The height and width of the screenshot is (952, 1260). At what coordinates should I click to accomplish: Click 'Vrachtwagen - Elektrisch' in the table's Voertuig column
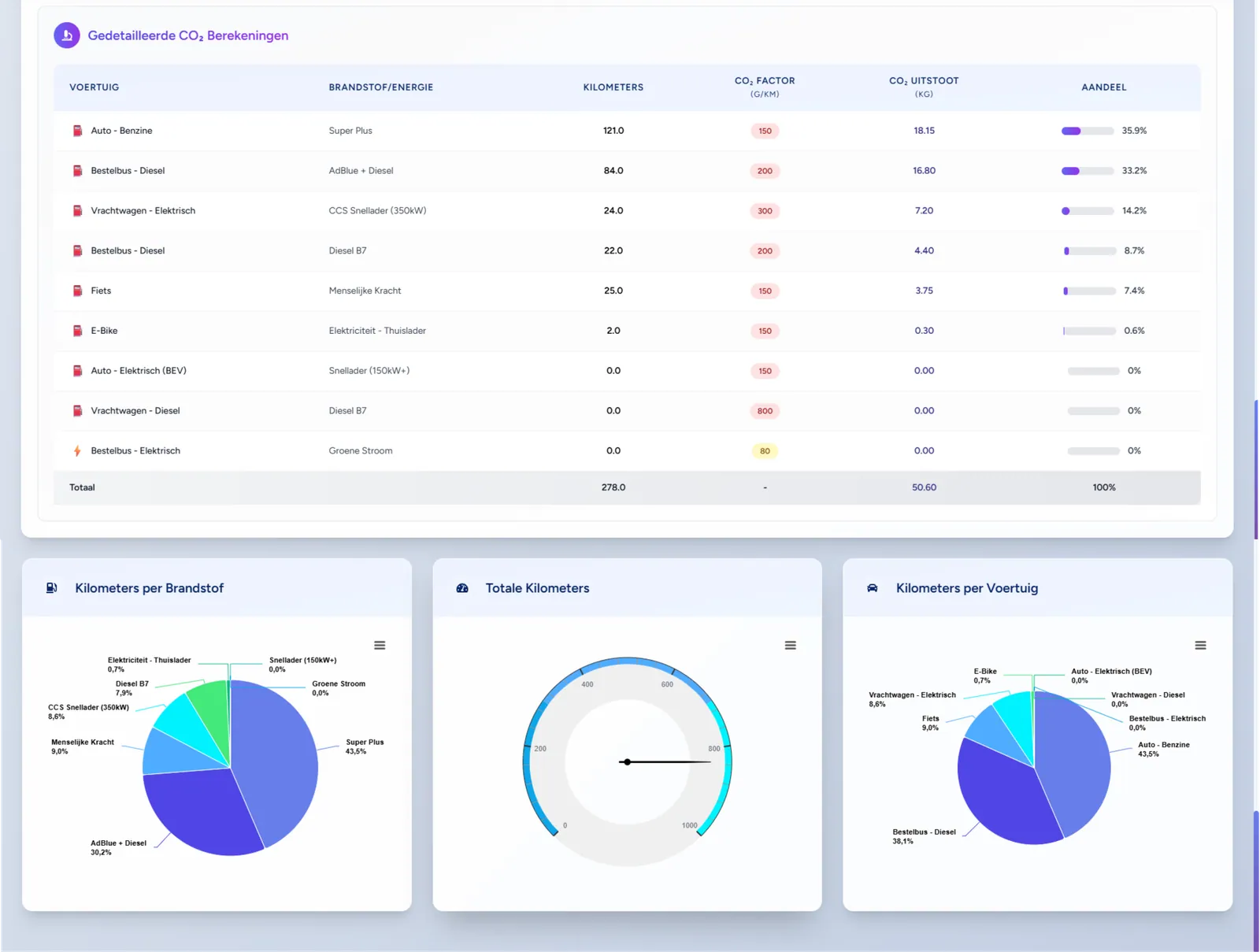143,211
